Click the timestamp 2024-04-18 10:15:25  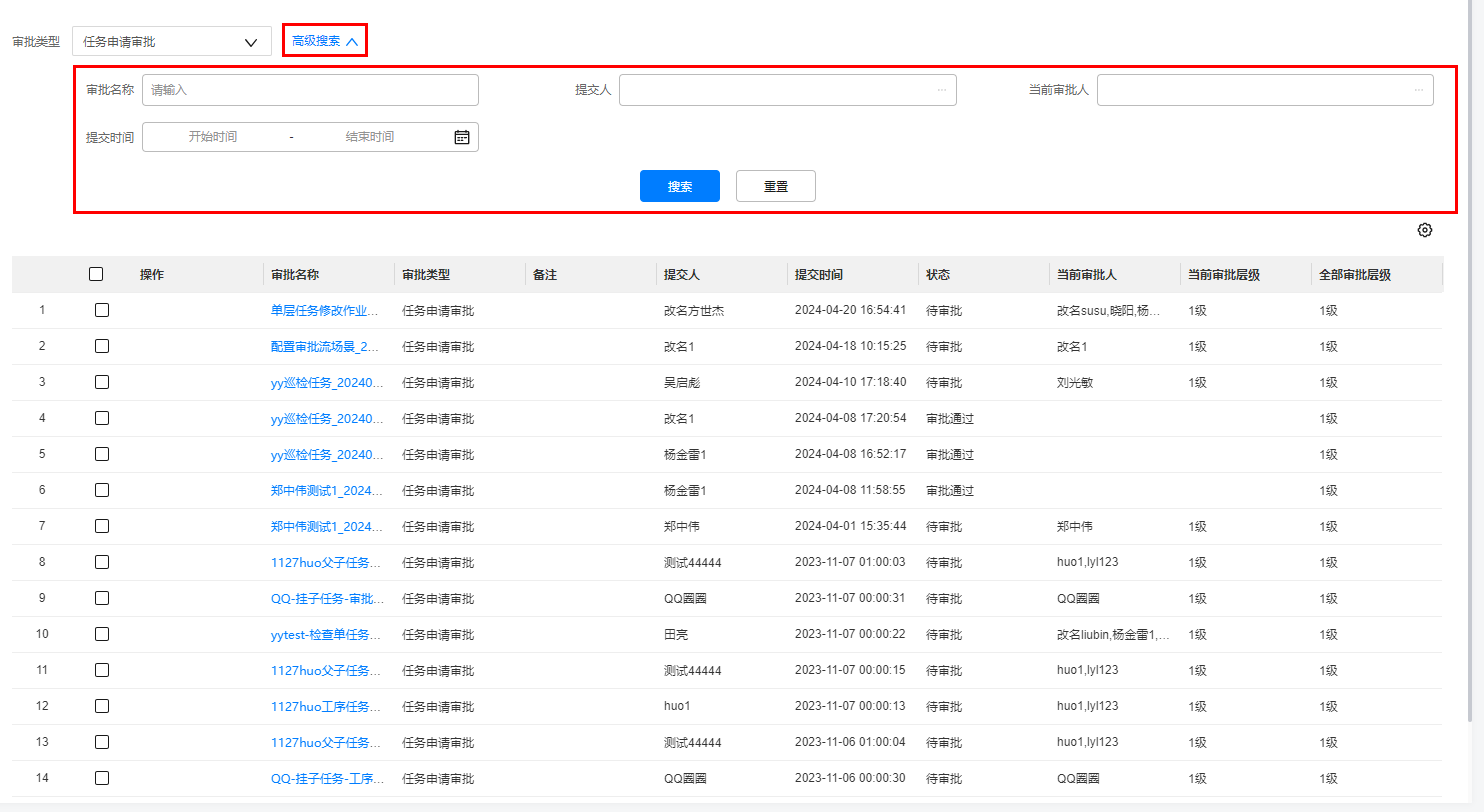pyautogui.click(x=851, y=346)
